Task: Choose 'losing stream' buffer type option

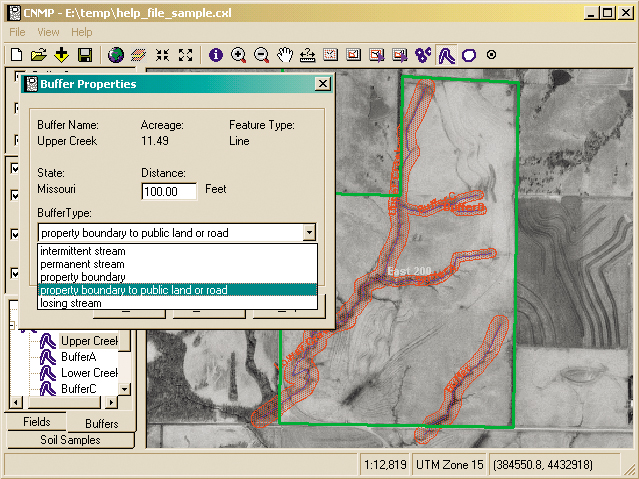Action: pyautogui.click(x=74, y=302)
